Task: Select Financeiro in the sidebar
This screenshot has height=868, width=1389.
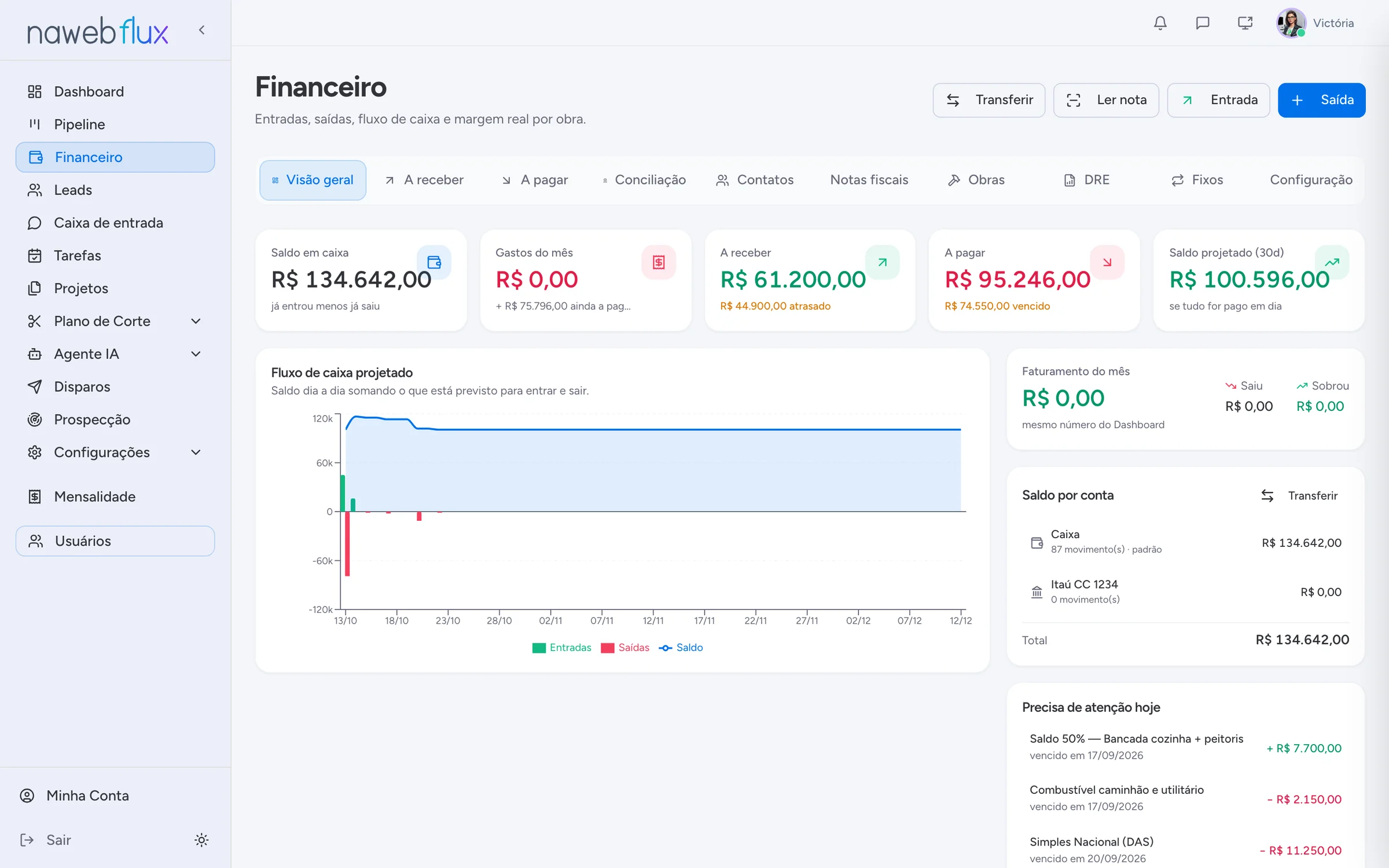Action: 115,157
